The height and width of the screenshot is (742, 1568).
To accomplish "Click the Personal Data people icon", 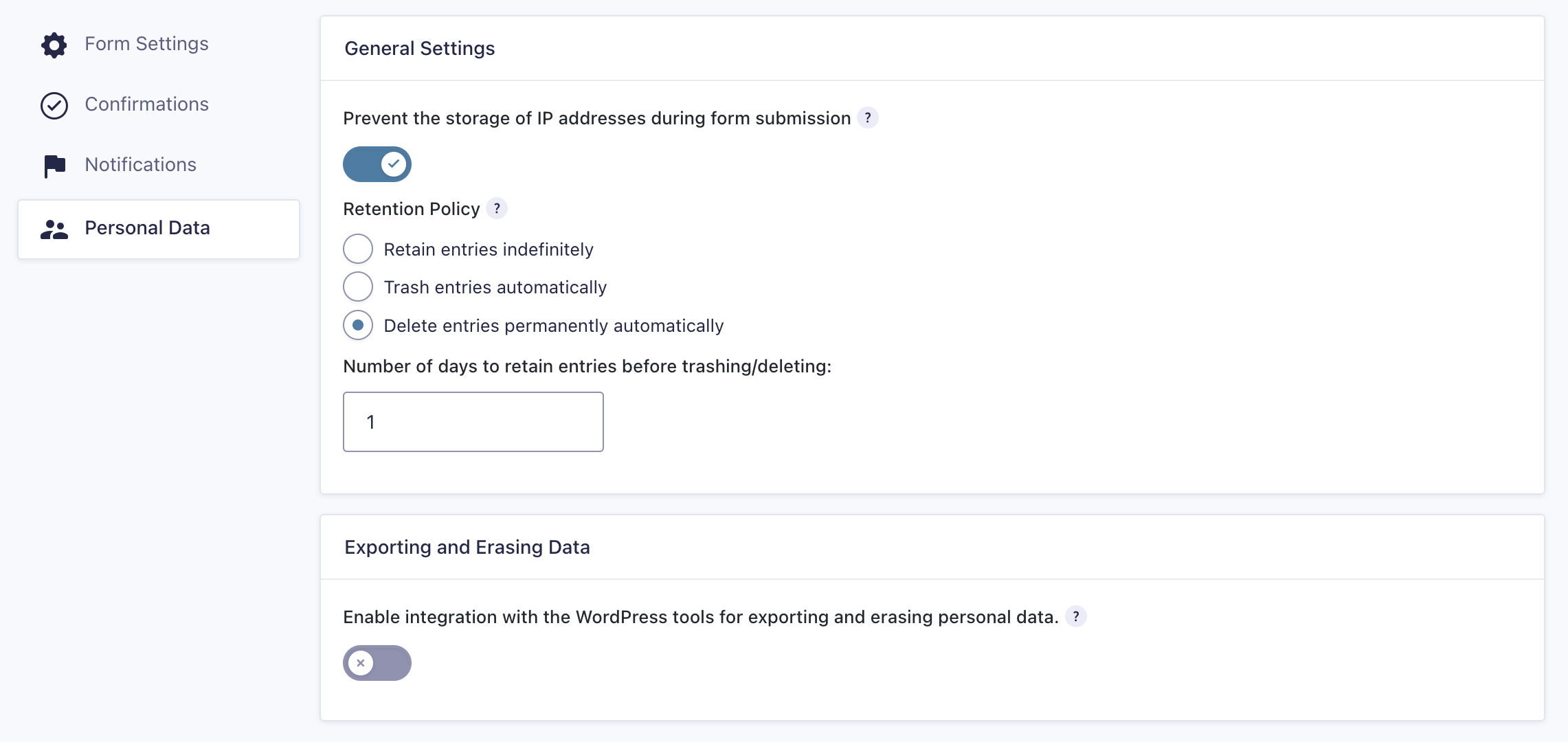I will point(54,229).
